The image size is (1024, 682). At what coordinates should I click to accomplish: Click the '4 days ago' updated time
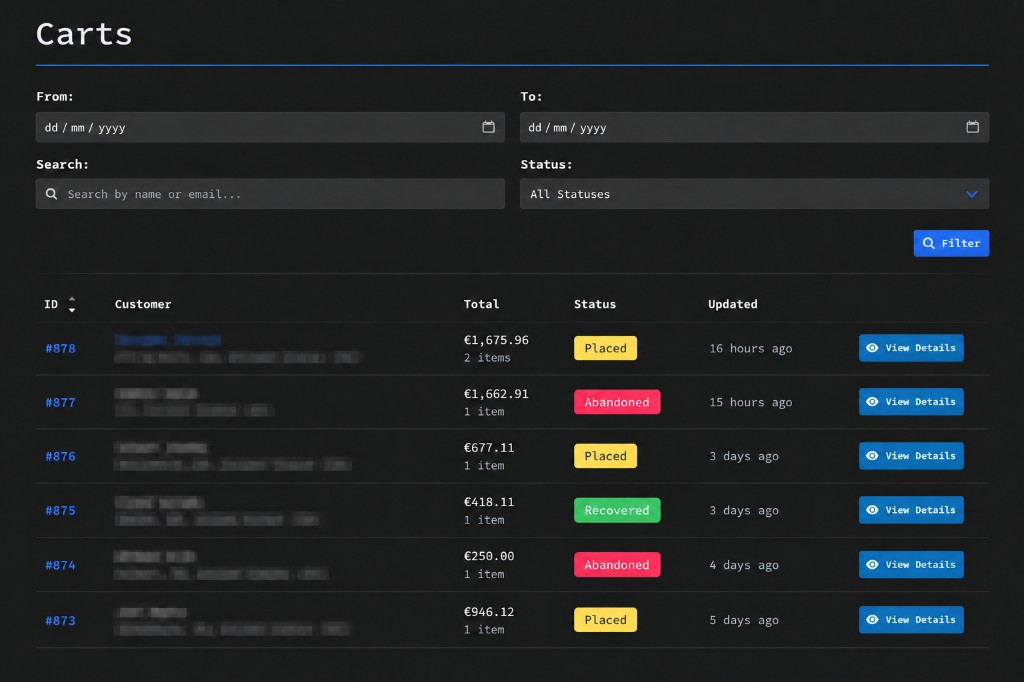point(744,565)
